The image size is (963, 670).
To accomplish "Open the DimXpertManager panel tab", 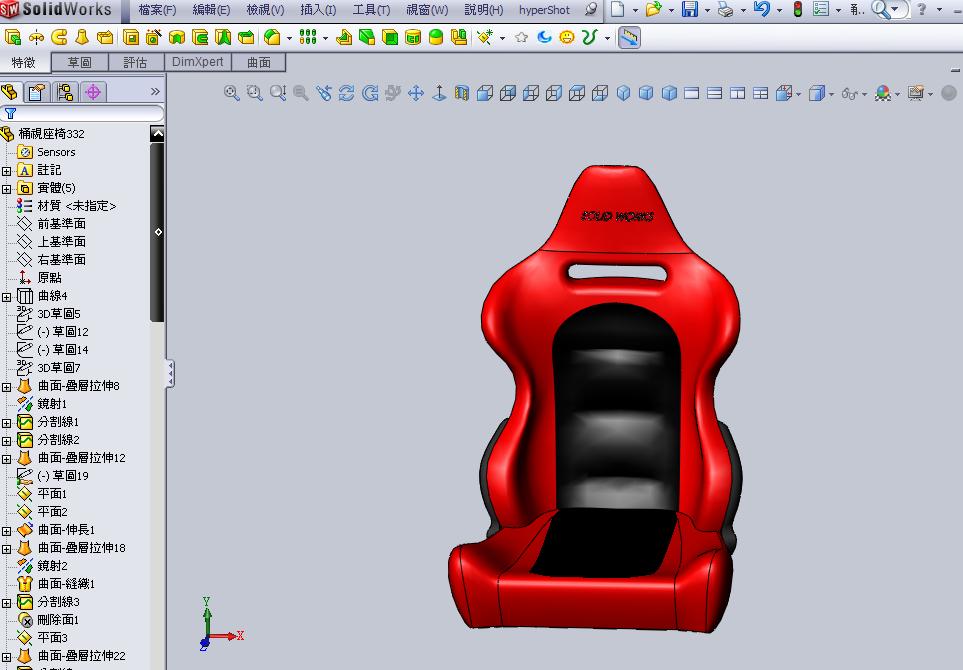I will pos(93,92).
